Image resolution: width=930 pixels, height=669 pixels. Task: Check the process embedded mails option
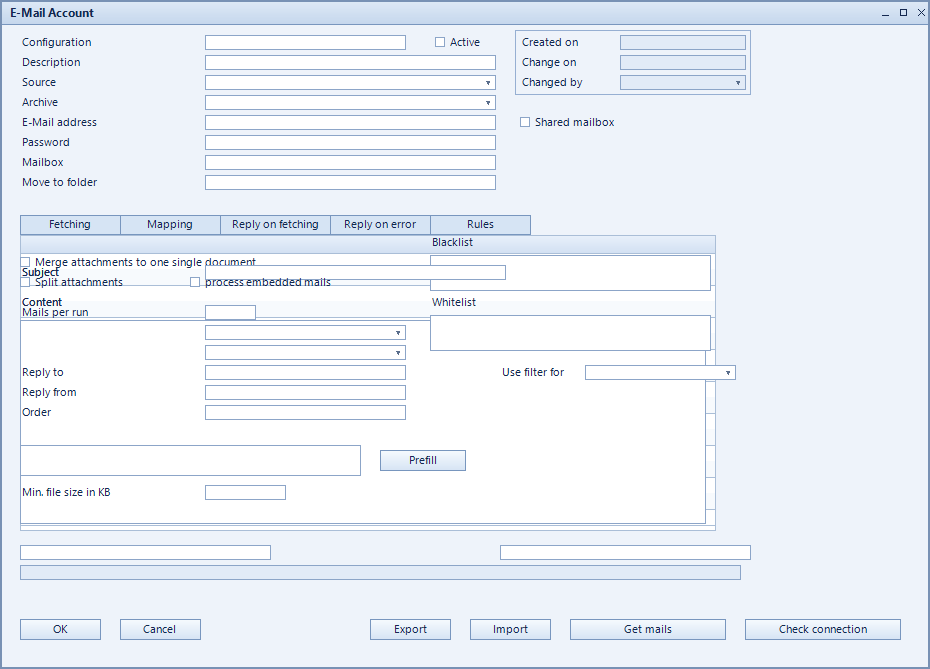click(195, 282)
